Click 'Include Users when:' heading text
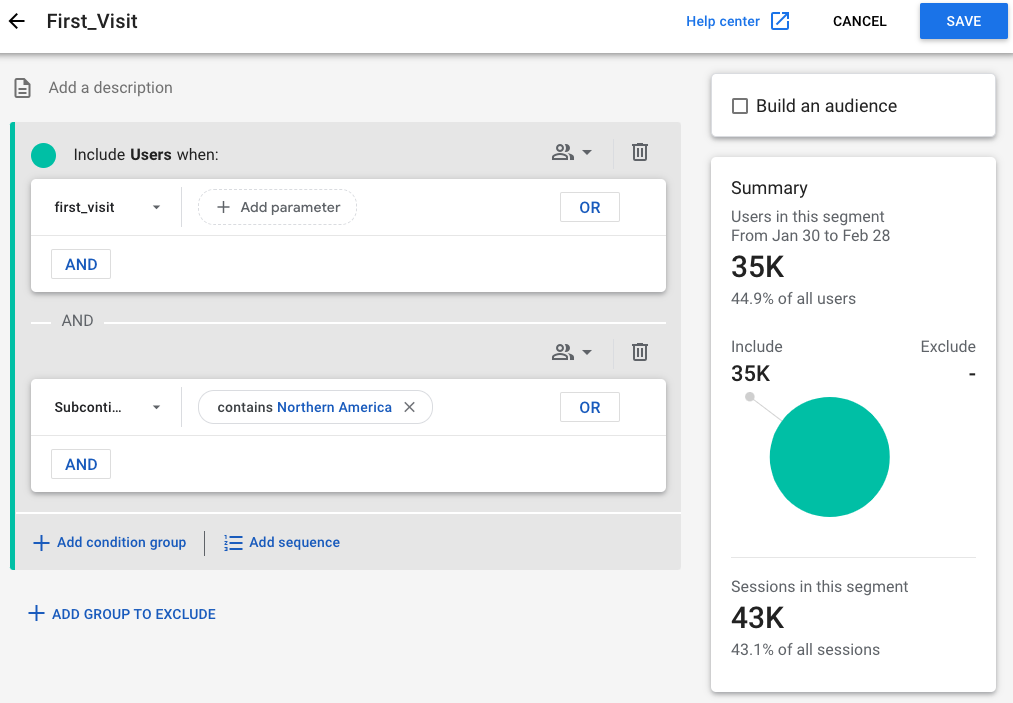The image size is (1013, 703). coord(146,155)
